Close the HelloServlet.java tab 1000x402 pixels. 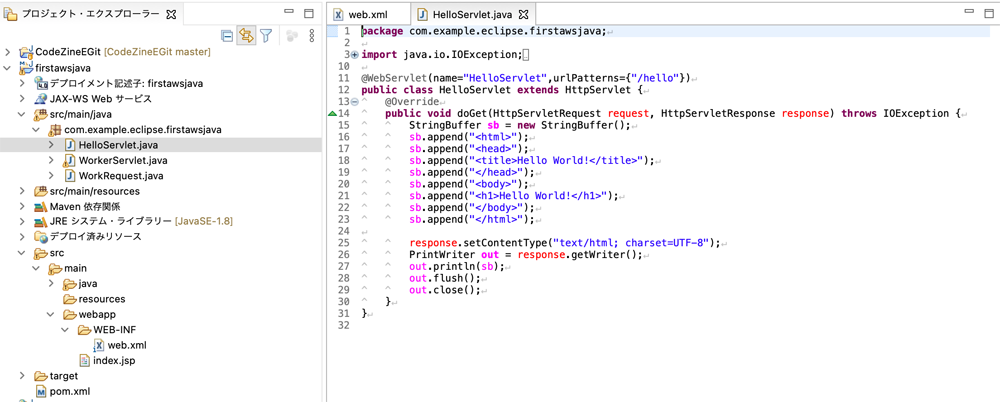pyautogui.click(x=523, y=13)
